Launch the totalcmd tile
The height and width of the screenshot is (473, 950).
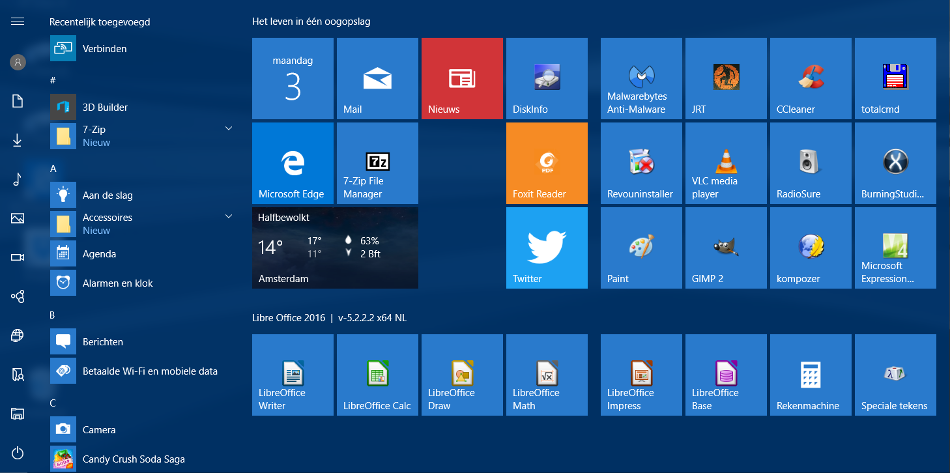[895, 78]
